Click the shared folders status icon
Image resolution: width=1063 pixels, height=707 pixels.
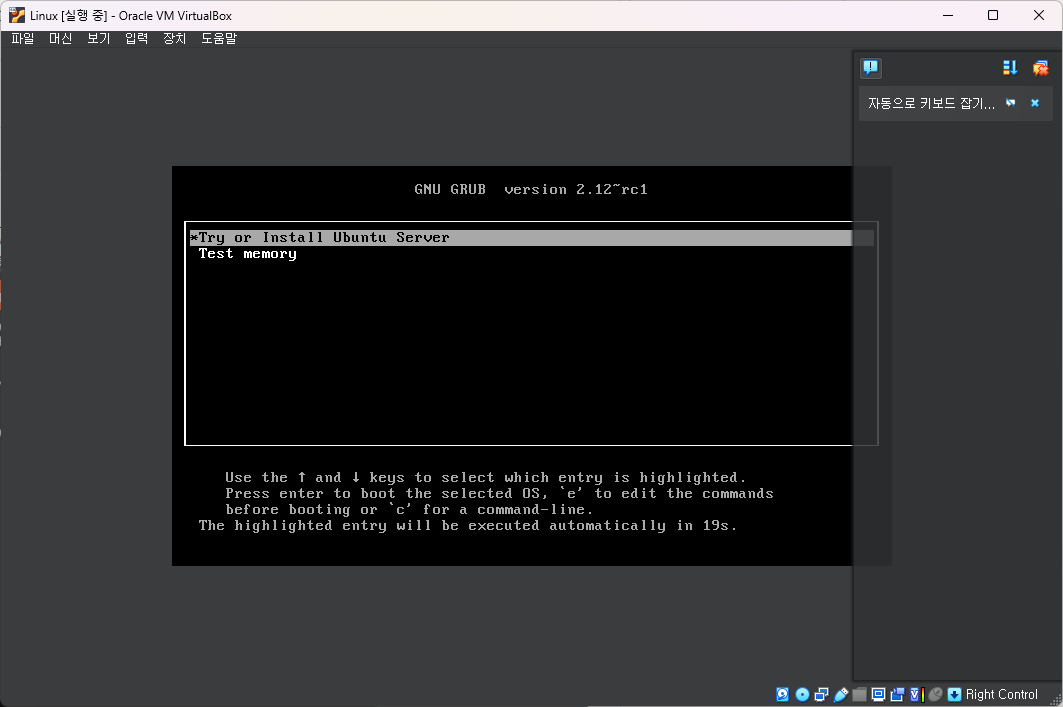click(x=860, y=694)
